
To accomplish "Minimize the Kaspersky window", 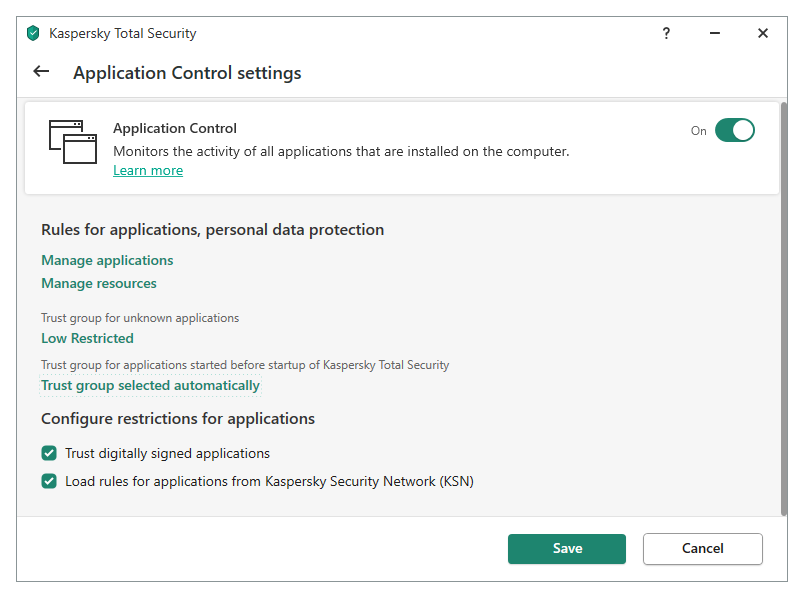I will [714, 33].
